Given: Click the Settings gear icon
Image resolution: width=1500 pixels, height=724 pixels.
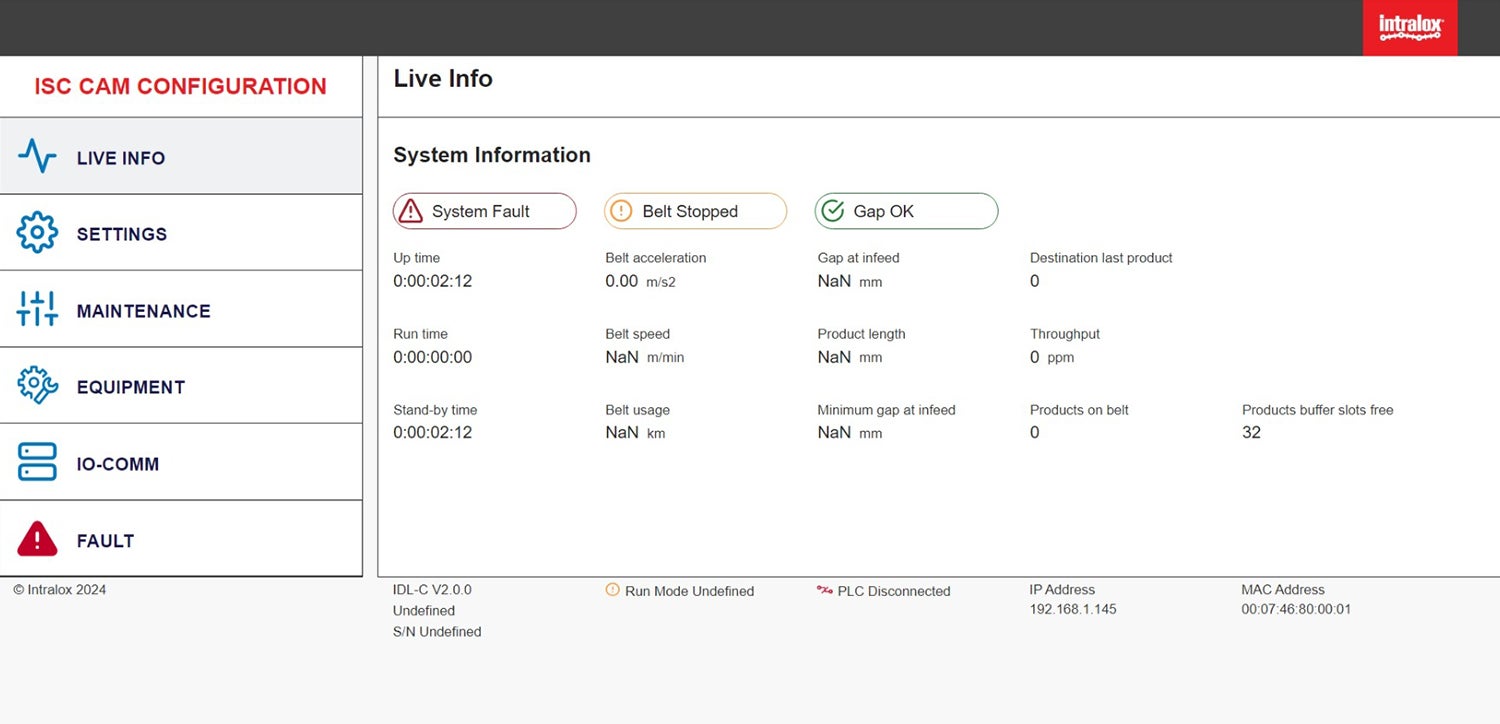Looking at the screenshot, I should point(37,232).
